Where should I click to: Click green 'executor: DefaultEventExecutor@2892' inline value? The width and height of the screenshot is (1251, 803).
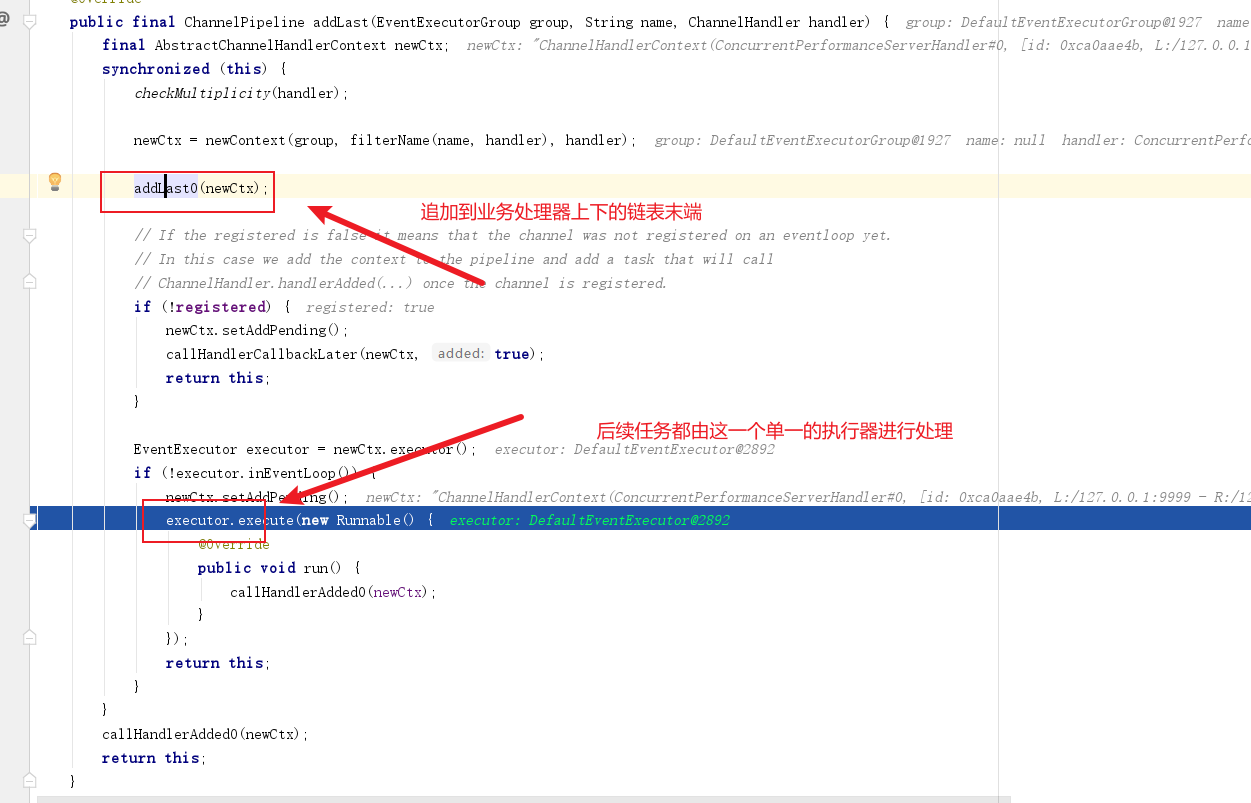(x=589, y=520)
